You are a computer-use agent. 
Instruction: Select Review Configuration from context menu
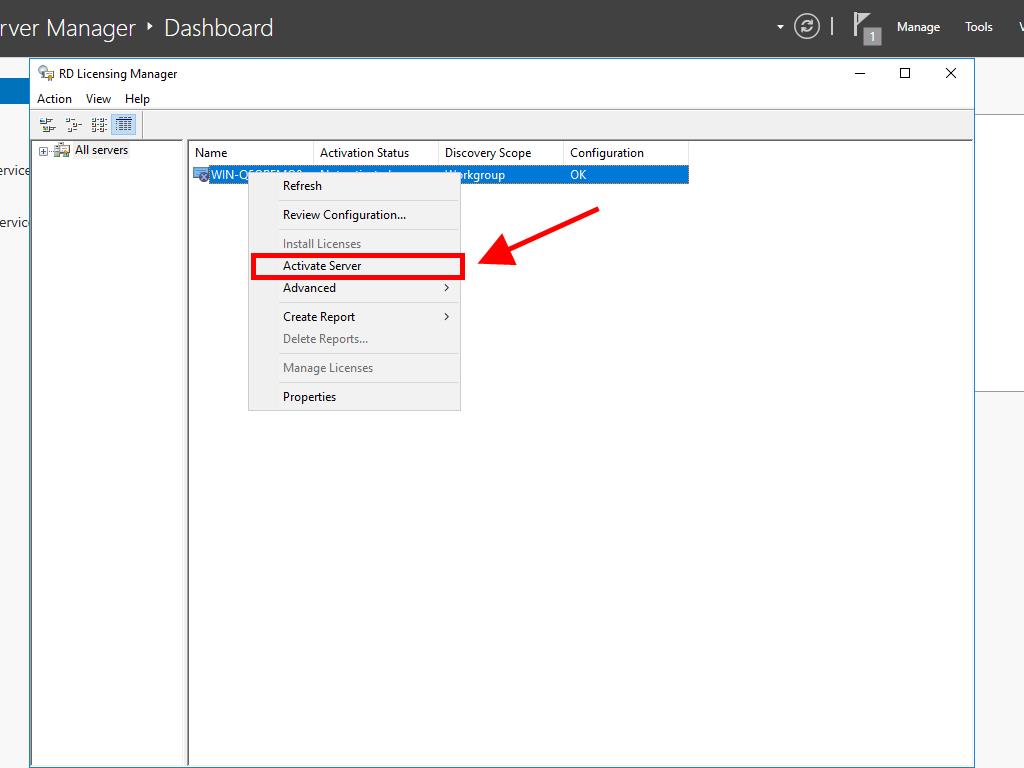click(x=344, y=215)
